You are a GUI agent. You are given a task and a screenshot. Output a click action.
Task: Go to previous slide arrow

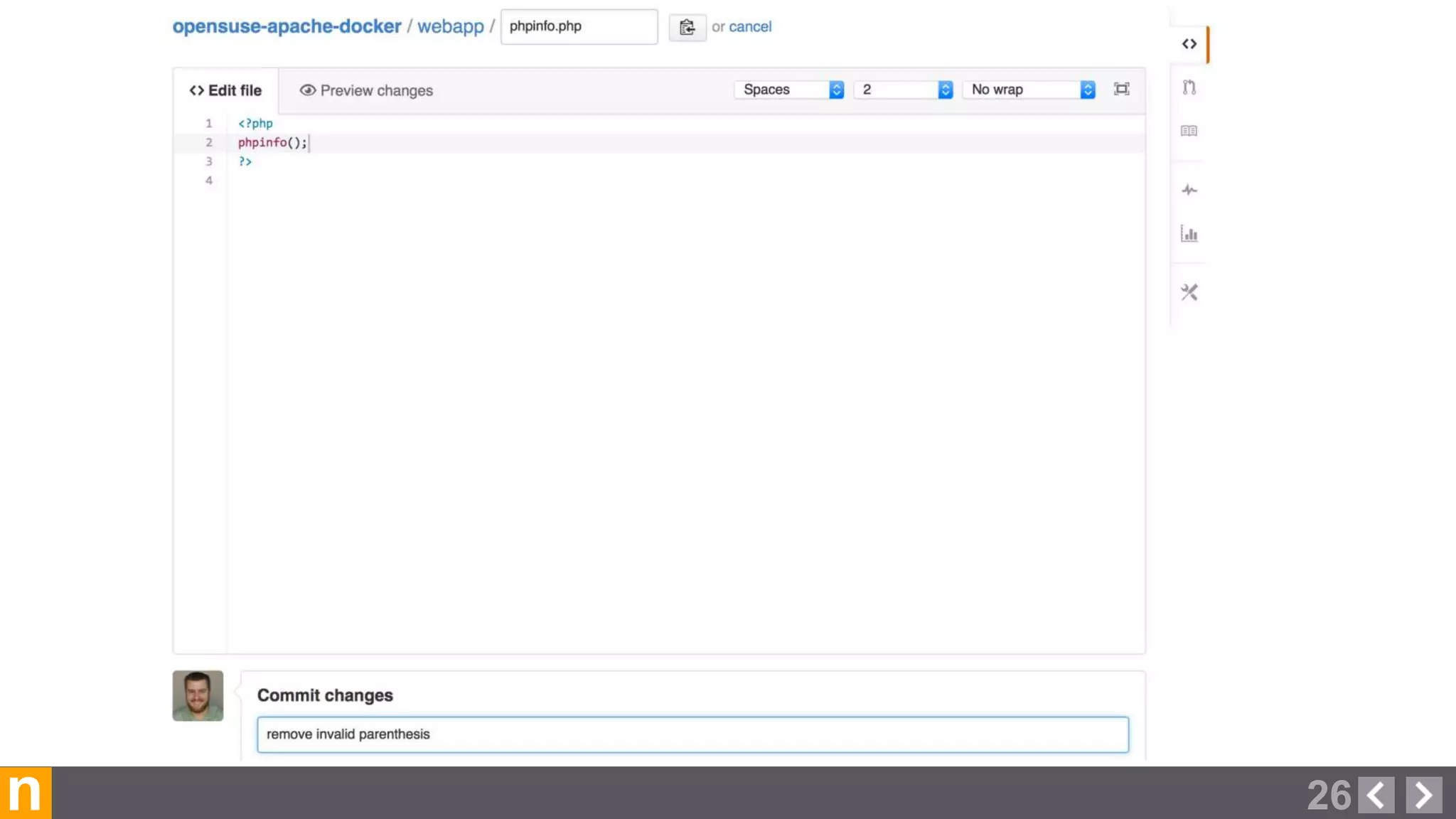pyautogui.click(x=1376, y=794)
